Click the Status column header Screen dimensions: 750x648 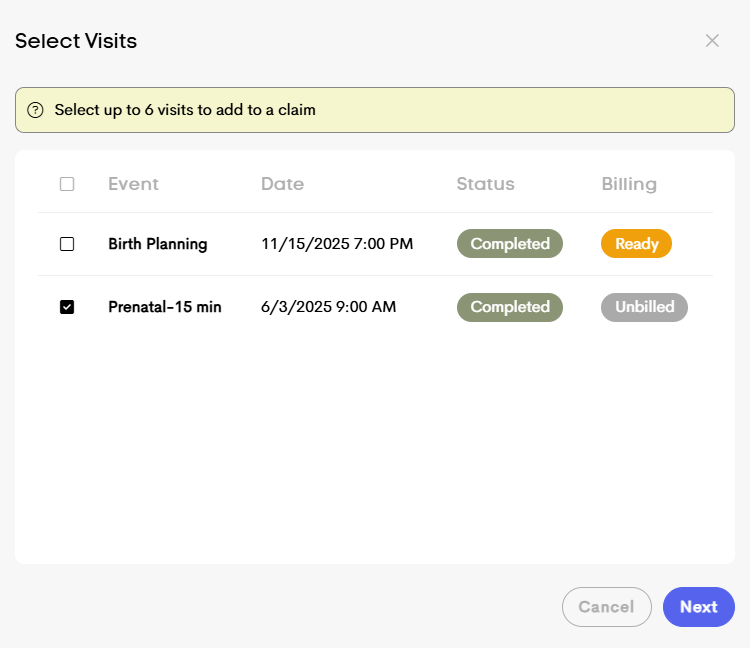click(x=485, y=184)
